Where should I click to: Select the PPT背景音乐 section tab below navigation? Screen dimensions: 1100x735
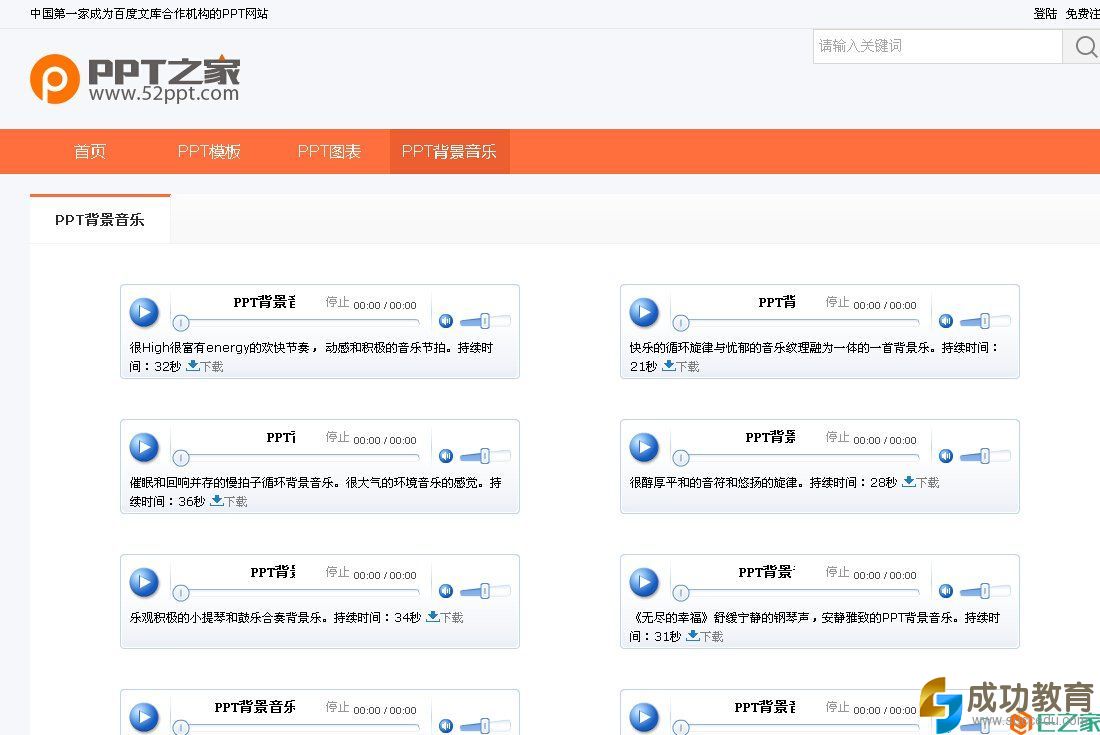(100, 220)
